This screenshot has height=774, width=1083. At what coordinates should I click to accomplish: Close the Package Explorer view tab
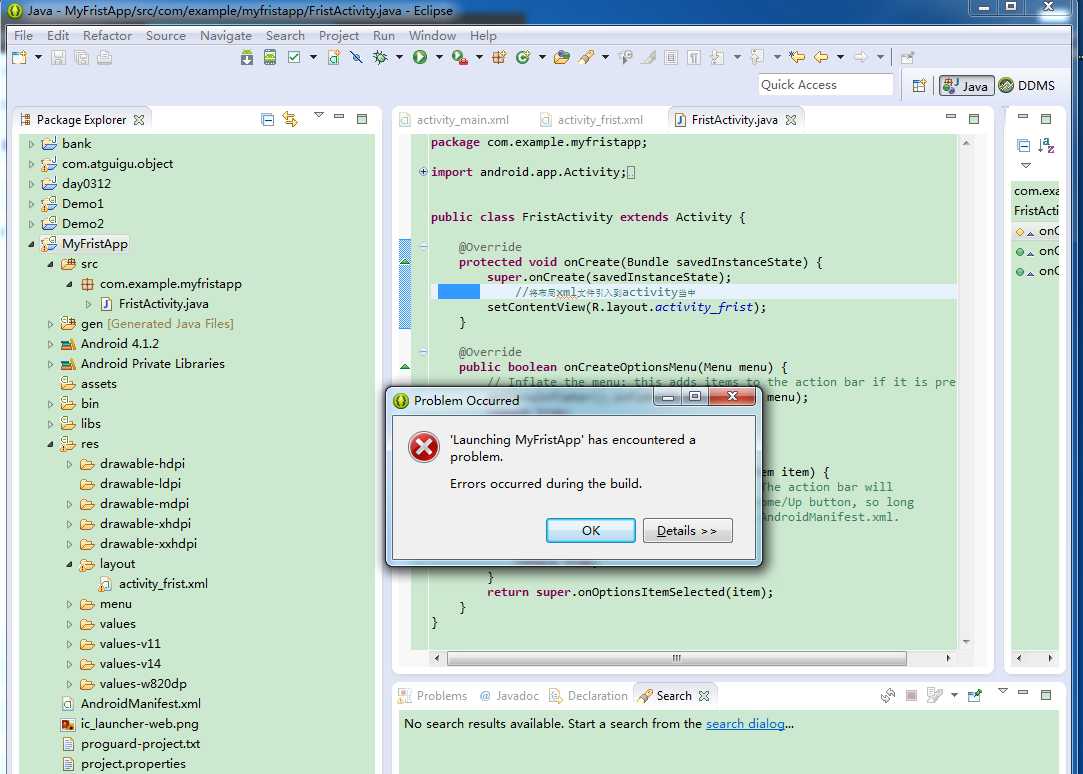click(x=139, y=120)
